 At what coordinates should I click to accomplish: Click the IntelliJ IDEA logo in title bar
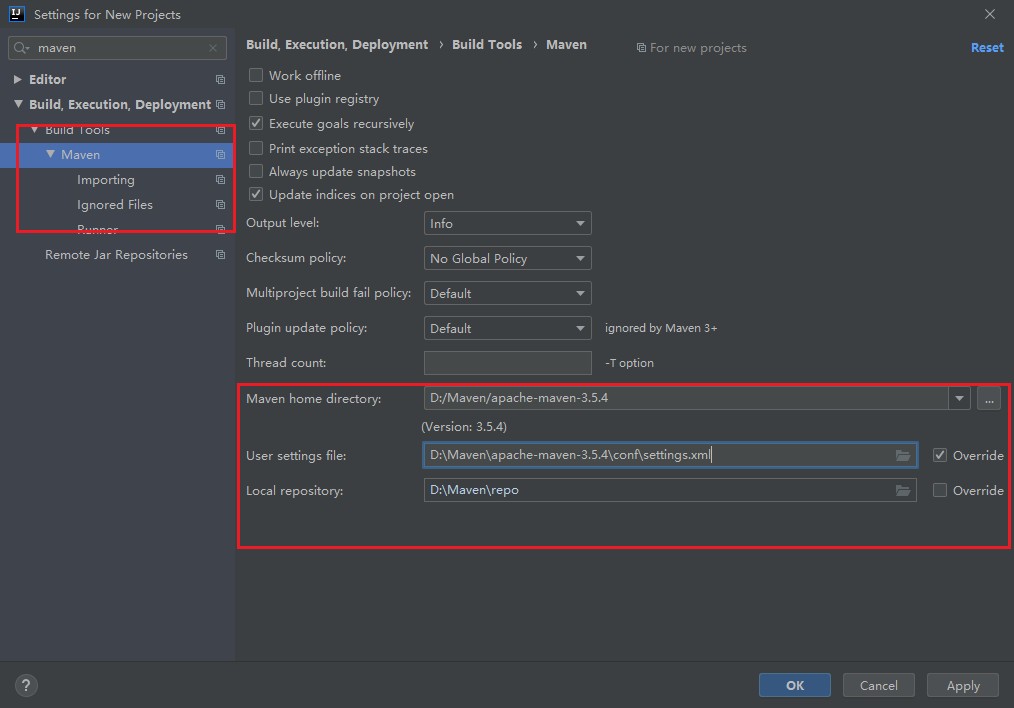tap(17, 14)
